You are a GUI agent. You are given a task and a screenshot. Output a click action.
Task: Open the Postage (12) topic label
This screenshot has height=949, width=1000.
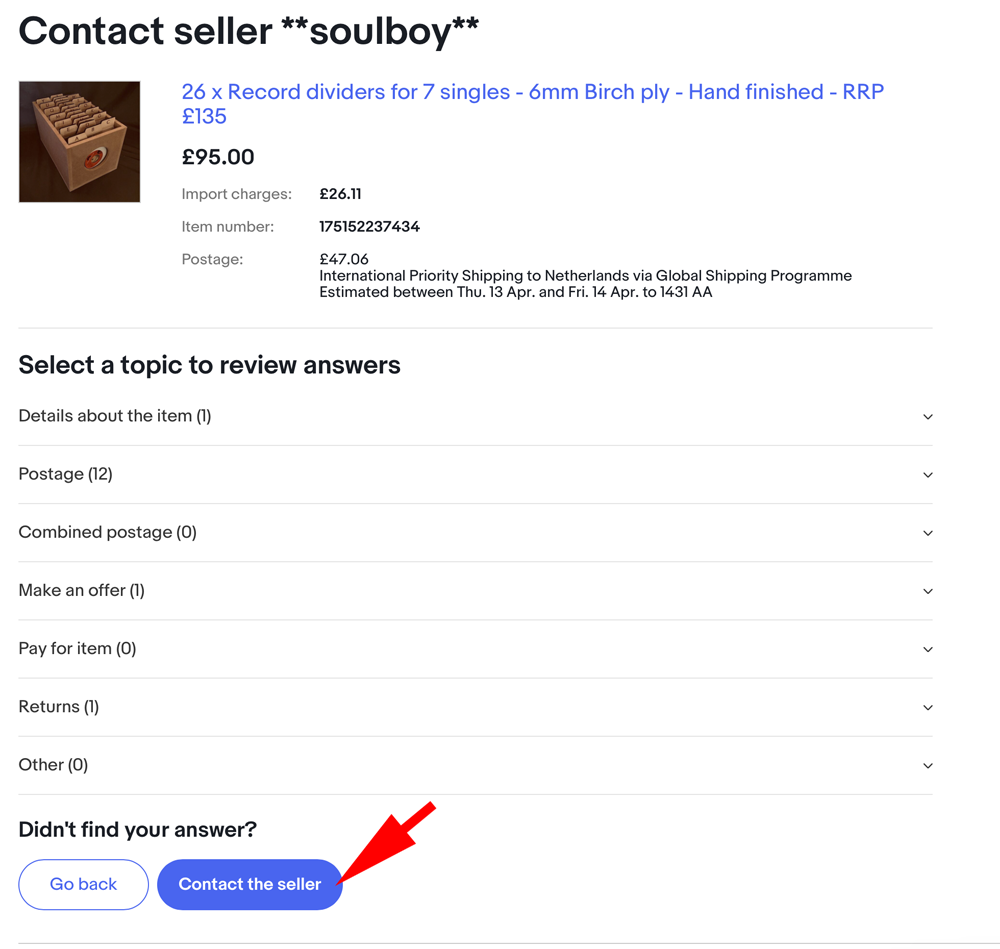click(x=66, y=474)
